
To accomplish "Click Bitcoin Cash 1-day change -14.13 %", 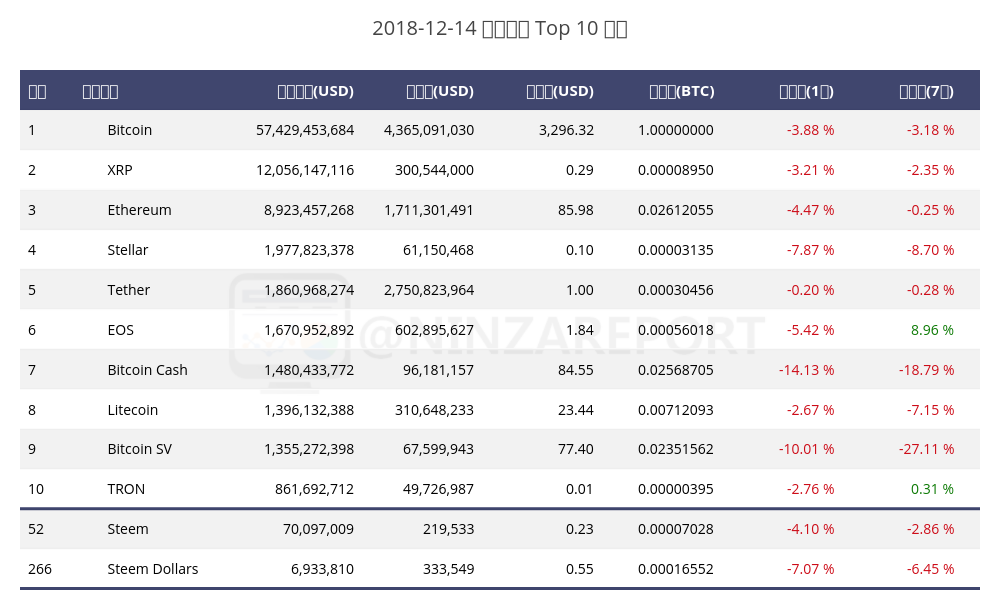I will coord(806,370).
